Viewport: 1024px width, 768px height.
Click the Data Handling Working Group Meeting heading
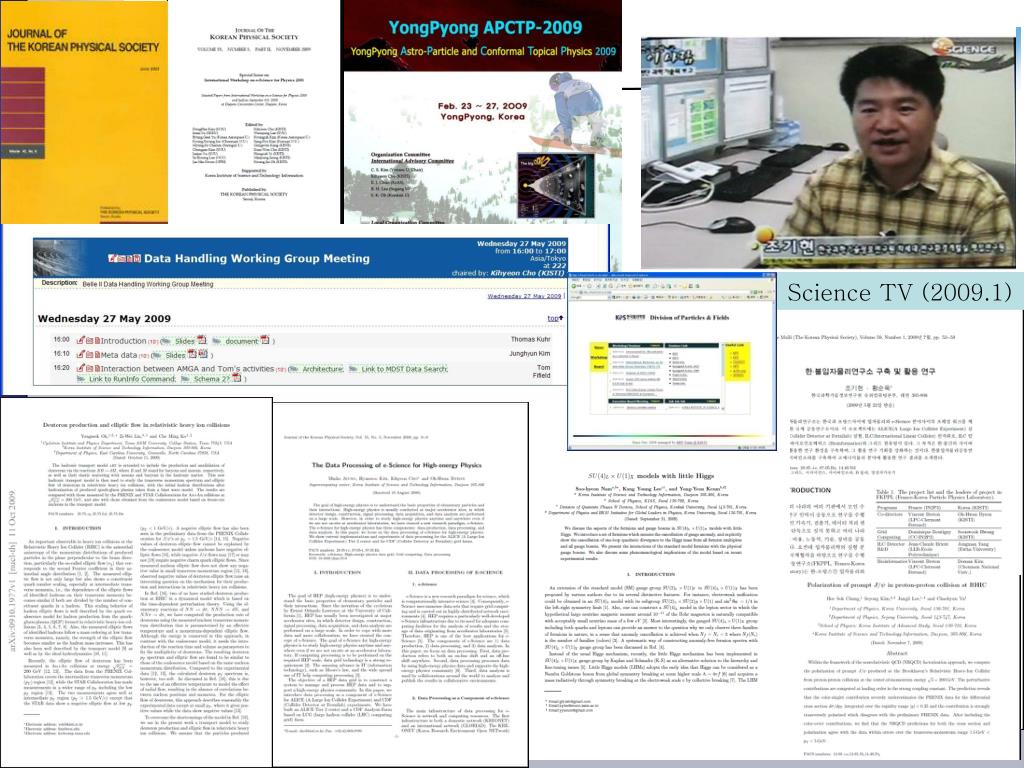tap(257, 258)
